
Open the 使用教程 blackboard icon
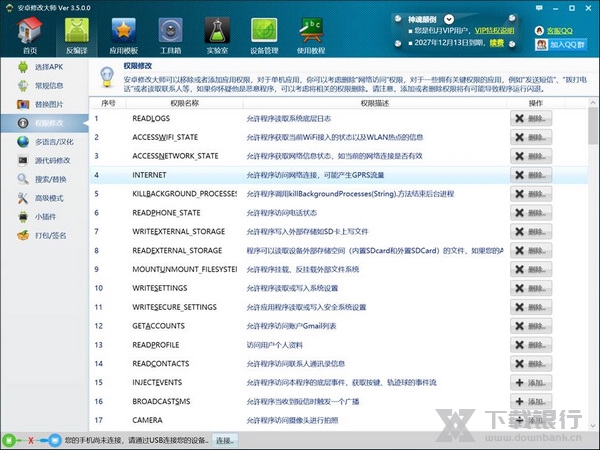(311, 36)
